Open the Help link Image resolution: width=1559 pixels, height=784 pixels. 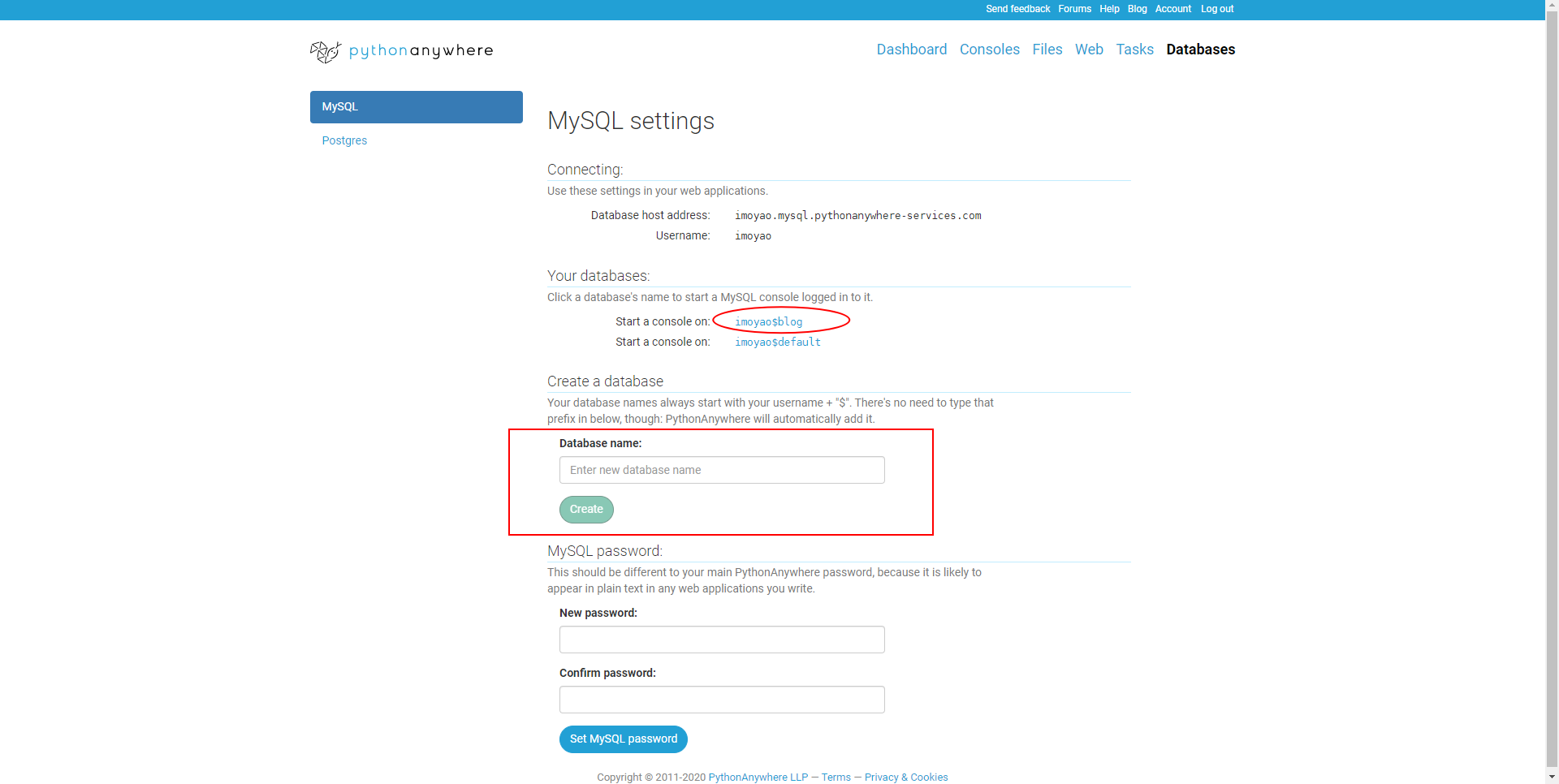(1109, 9)
